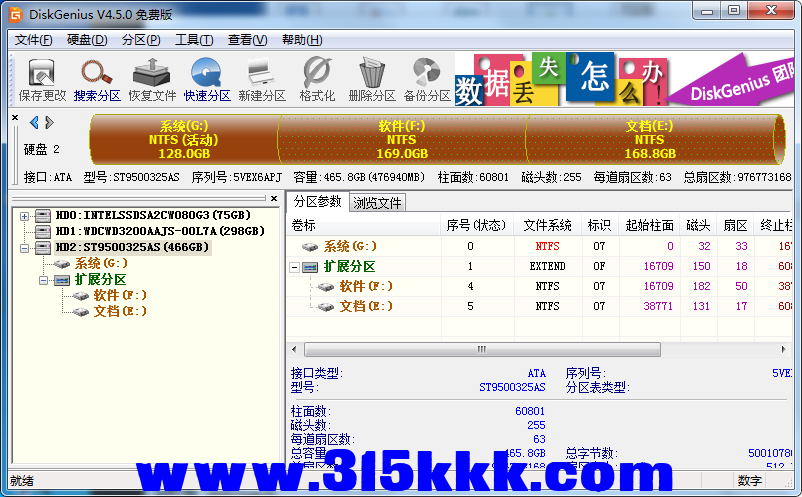Collapse the HD2 ST9500325AS disk node

(24, 248)
